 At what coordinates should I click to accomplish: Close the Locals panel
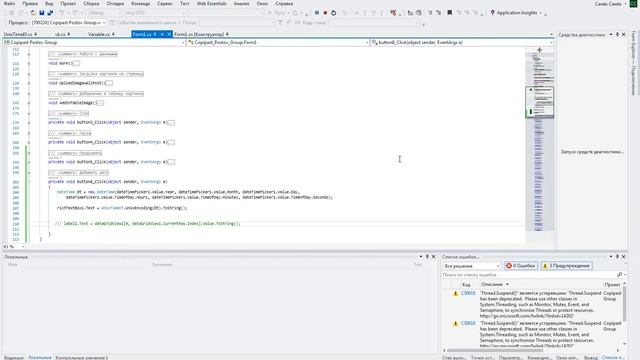(433, 257)
